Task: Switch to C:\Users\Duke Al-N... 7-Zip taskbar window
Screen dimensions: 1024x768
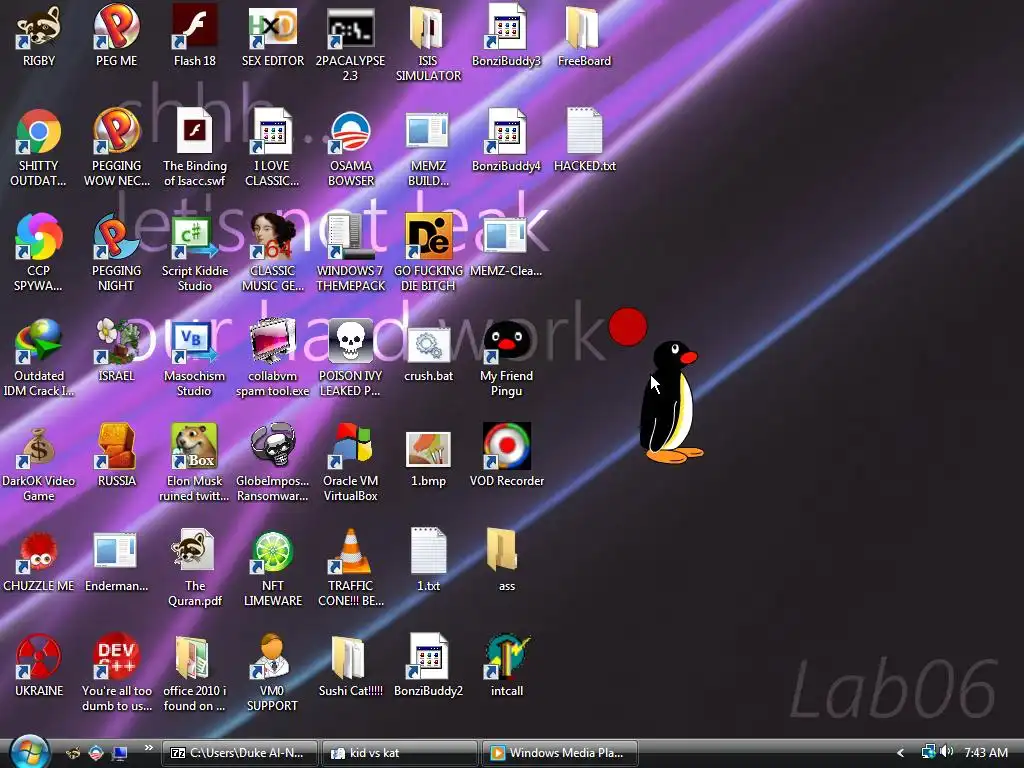Action: coord(240,753)
